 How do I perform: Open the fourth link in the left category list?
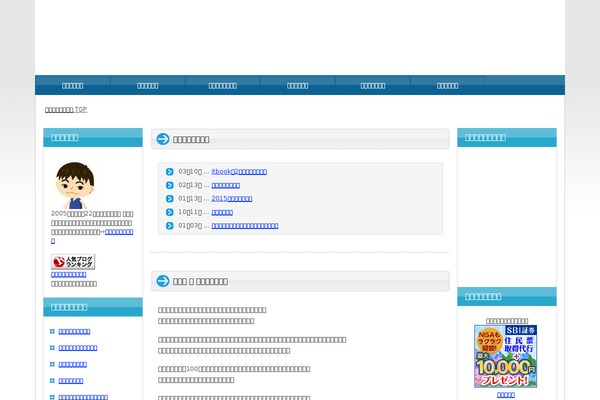[71, 381]
